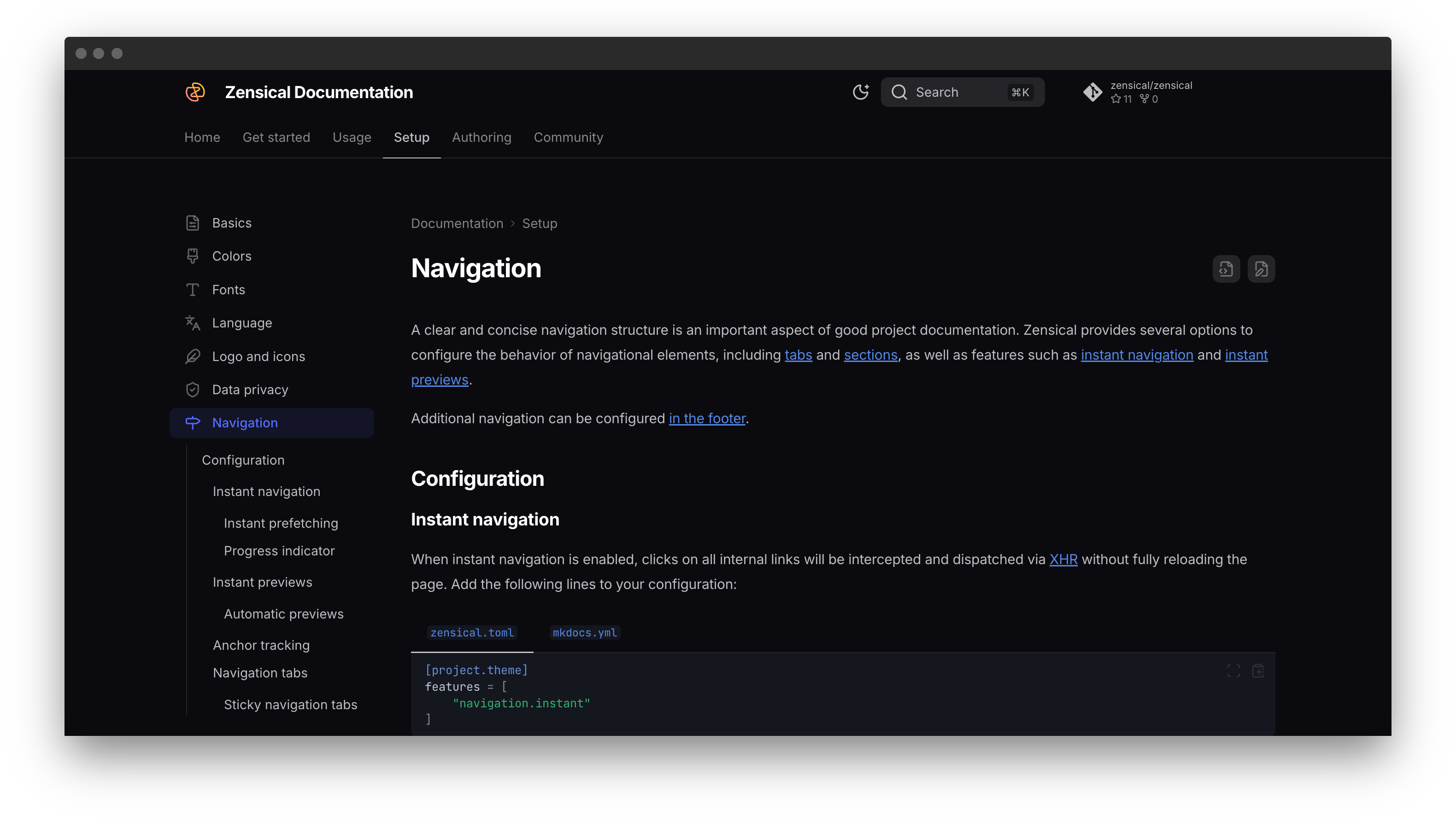This screenshot has width=1456, height=828.
Task: Follow the 'instant navigation' link
Action: (1136, 356)
